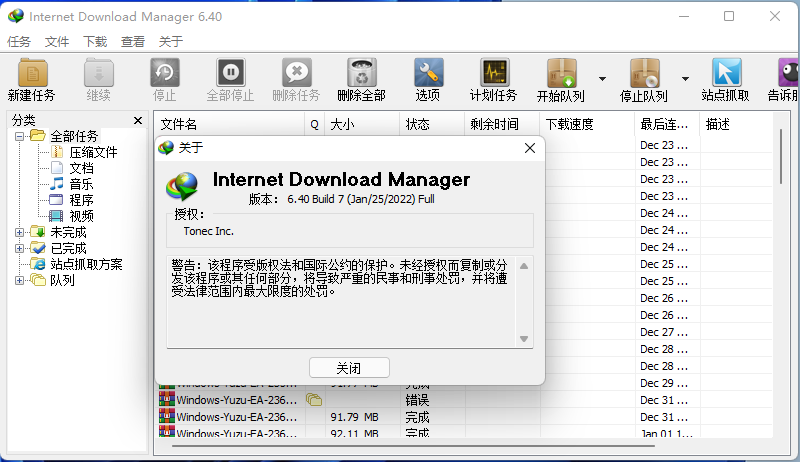Select 未完成 category

click(x=68, y=233)
